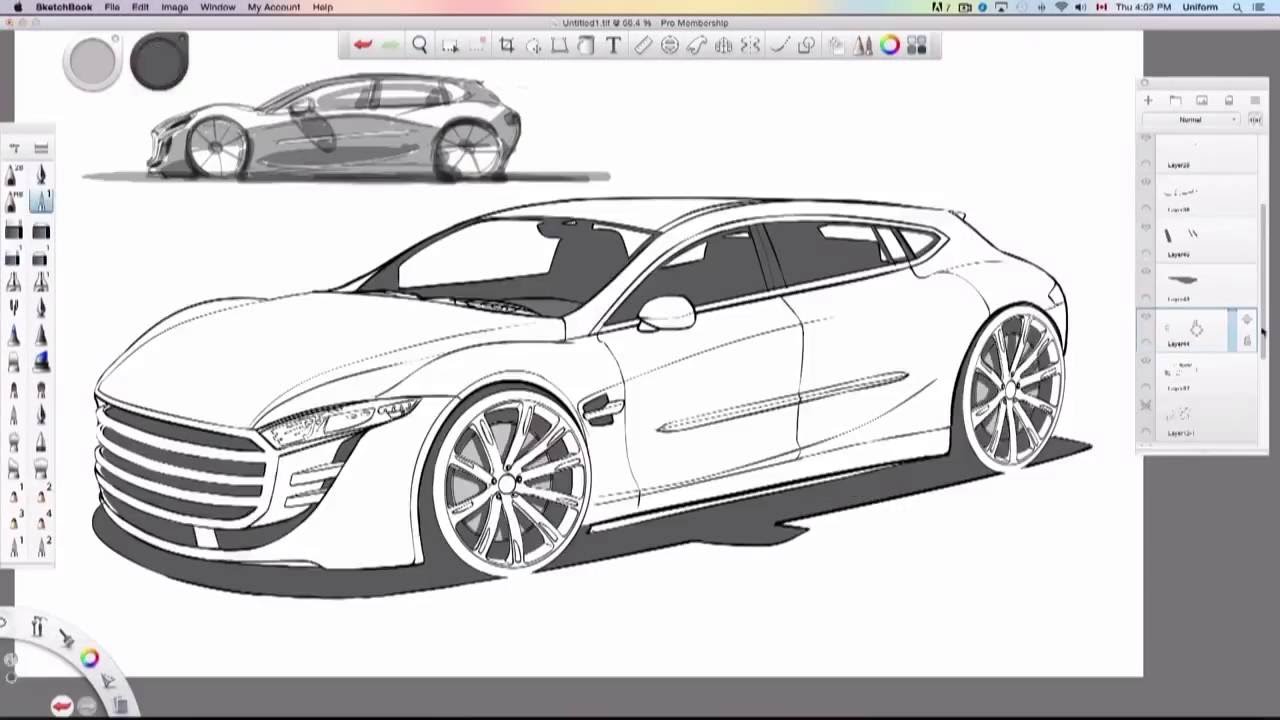1280x720 pixels.
Task: Open brush library at palette top left
Action: point(14,148)
